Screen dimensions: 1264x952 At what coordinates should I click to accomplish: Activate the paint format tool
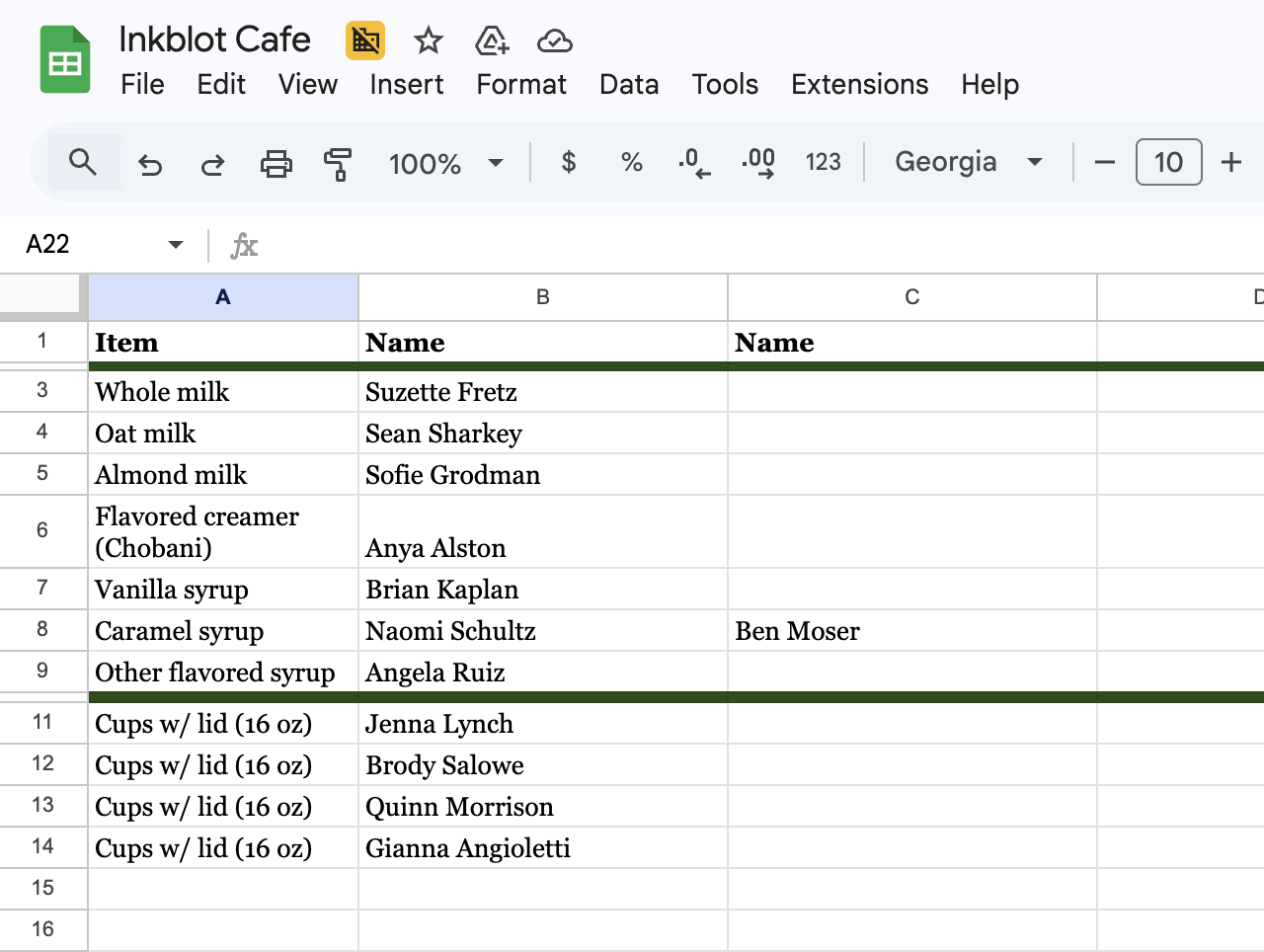pyautogui.click(x=338, y=163)
